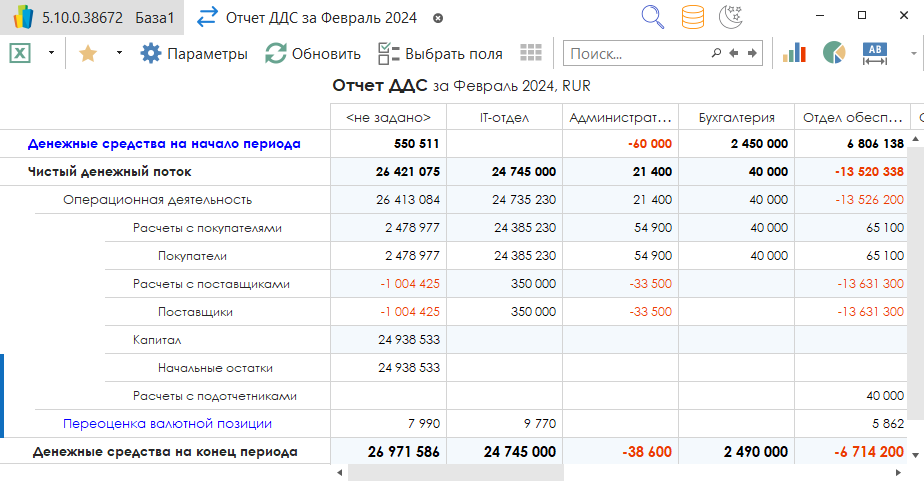
Task: Expand the toolbar overflow arrow at right
Action: click(x=913, y=53)
